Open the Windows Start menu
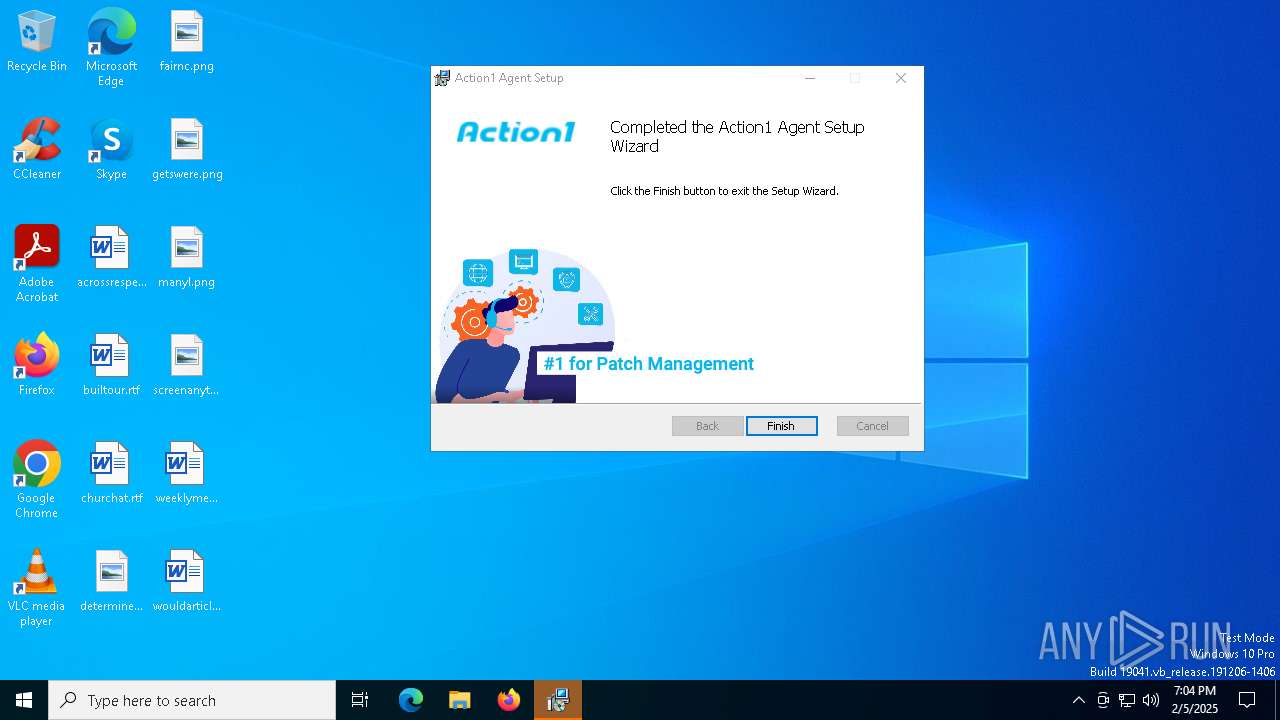The image size is (1280, 720). coord(24,700)
